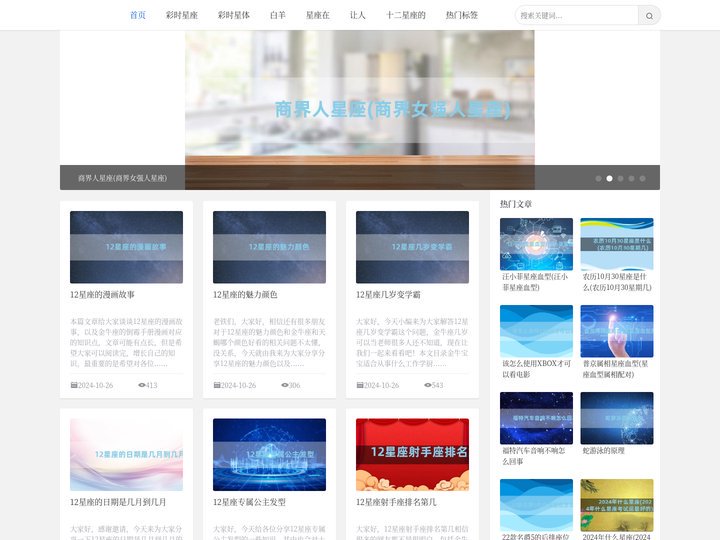Click eye views icon showing 543

click(428, 385)
